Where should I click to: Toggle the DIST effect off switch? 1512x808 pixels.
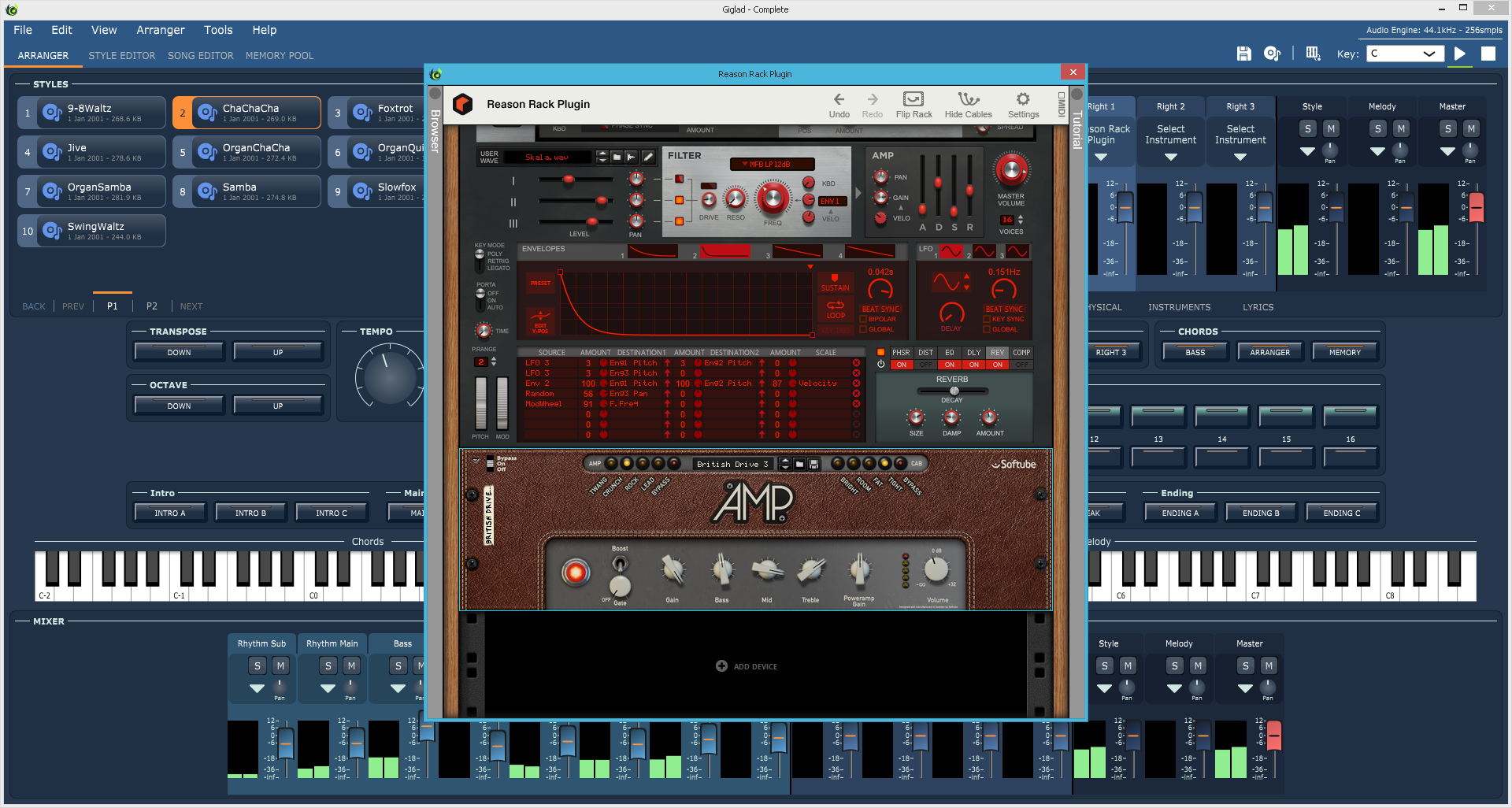[x=926, y=365]
